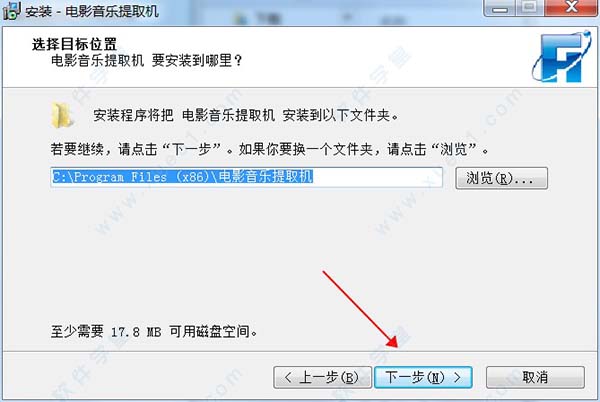Click the 安装 - 电影音乐提取机 window title

pos(92,11)
